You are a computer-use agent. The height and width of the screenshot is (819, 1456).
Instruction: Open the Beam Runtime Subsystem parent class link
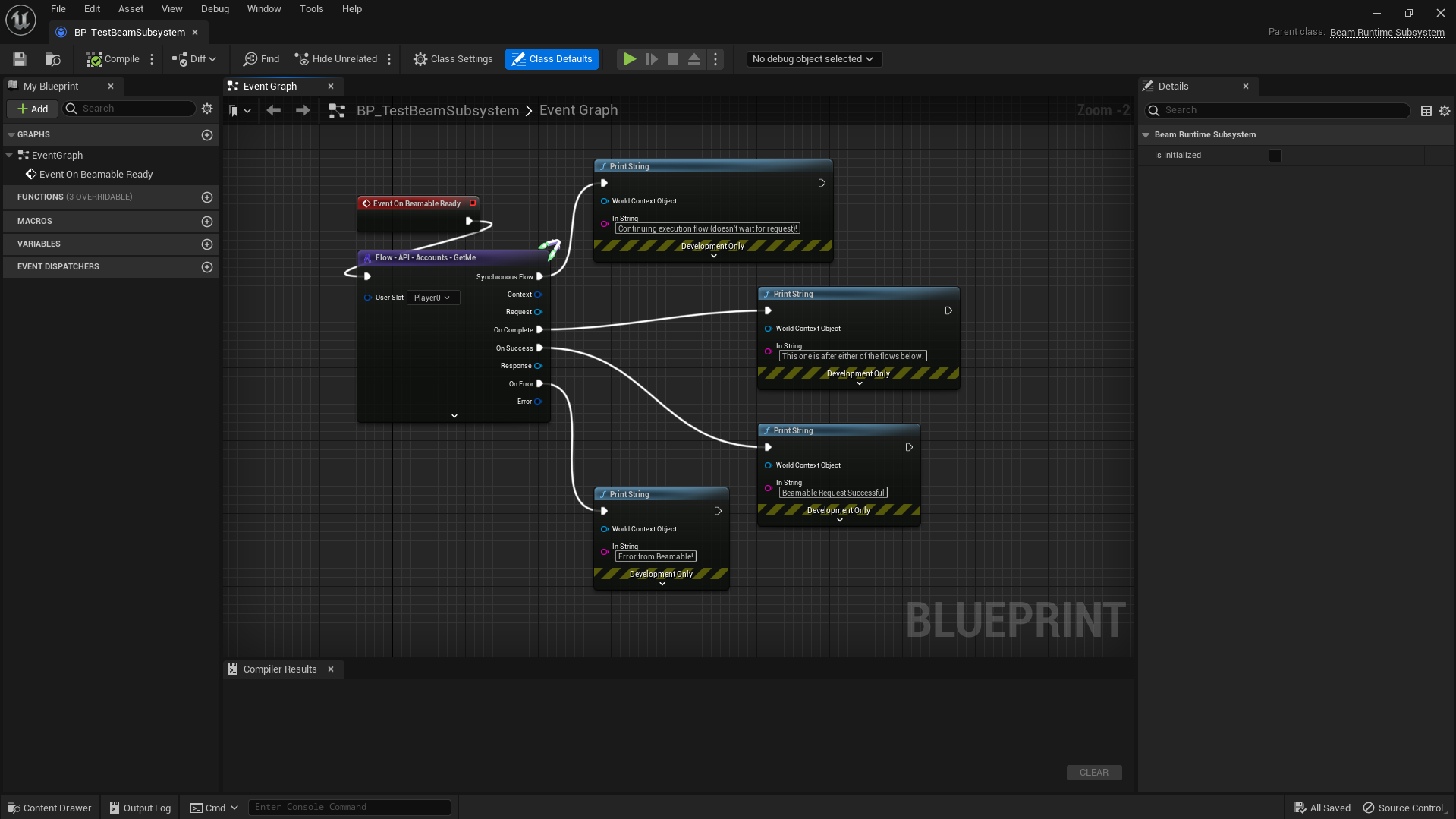[x=1386, y=33]
